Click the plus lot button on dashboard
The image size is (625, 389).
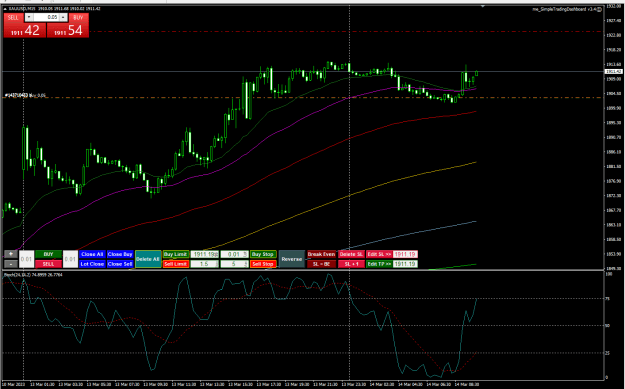click(x=11, y=254)
